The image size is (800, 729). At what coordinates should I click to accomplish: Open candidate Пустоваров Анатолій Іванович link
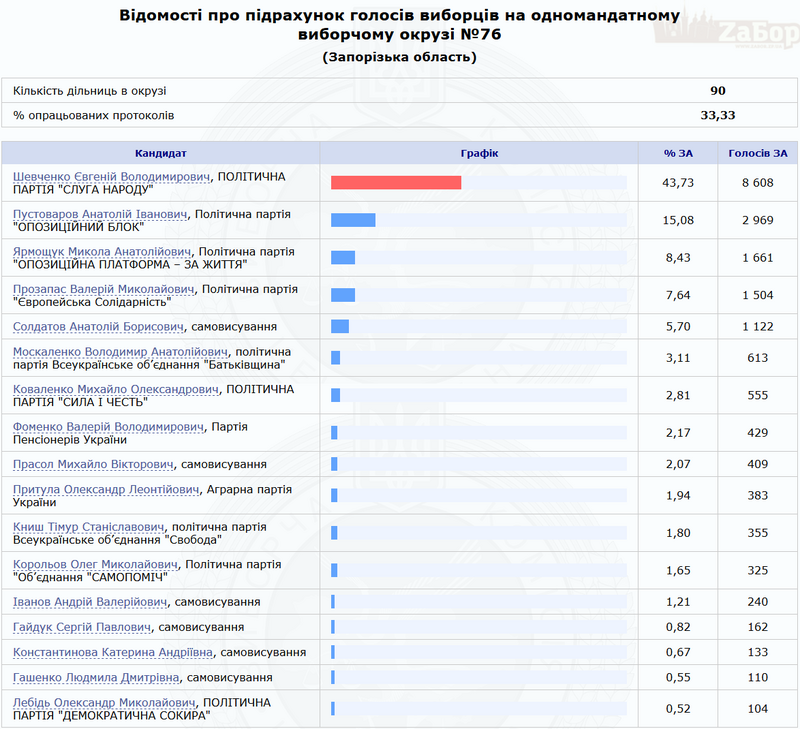pyautogui.click(x=100, y=214)
